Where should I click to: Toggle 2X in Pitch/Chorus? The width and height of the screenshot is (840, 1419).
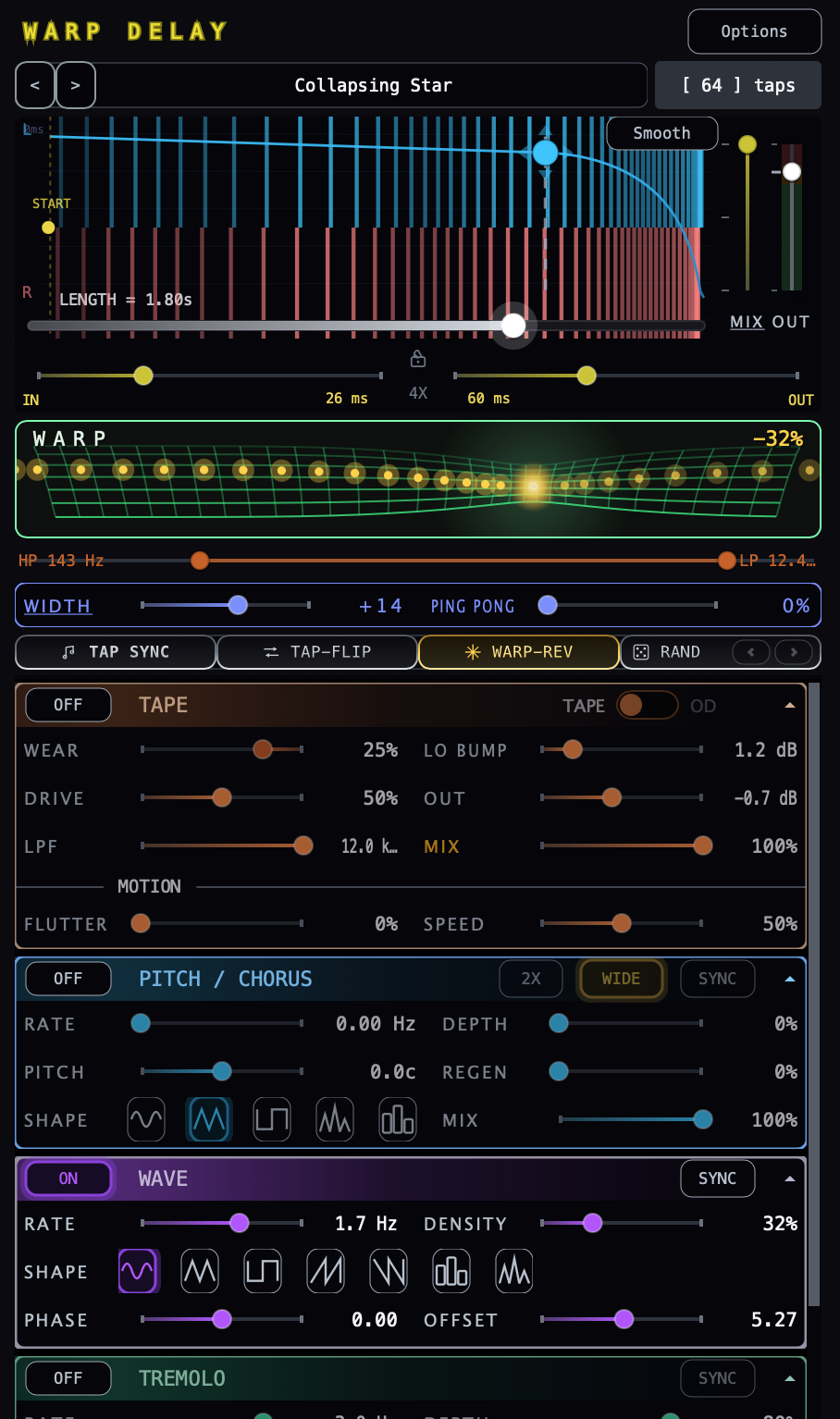click(531, 979)
